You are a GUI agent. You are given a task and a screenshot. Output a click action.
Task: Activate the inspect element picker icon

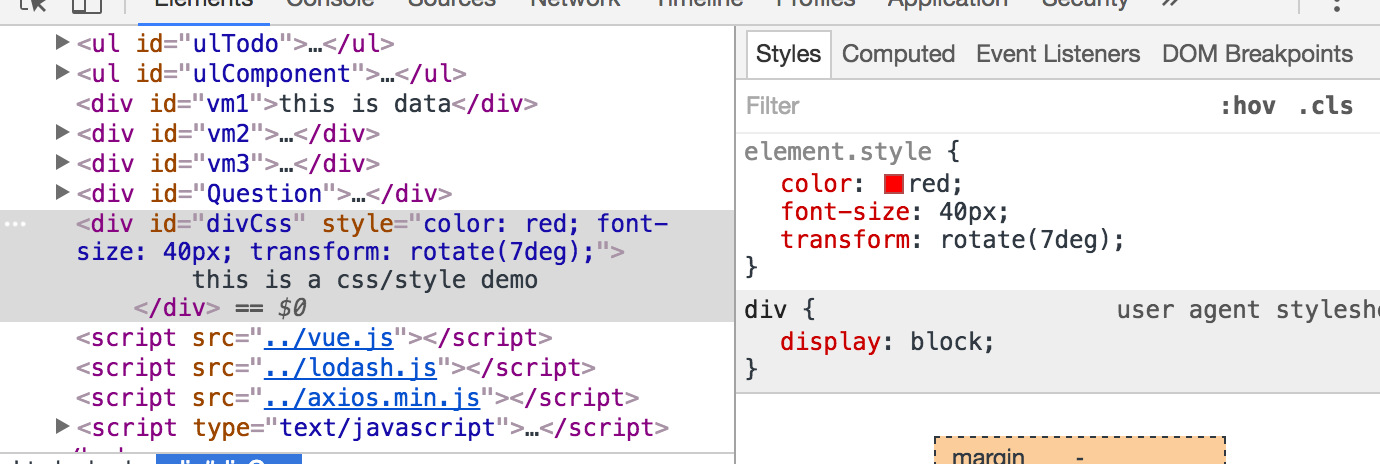pyautogui.click(x=34, y=3)
